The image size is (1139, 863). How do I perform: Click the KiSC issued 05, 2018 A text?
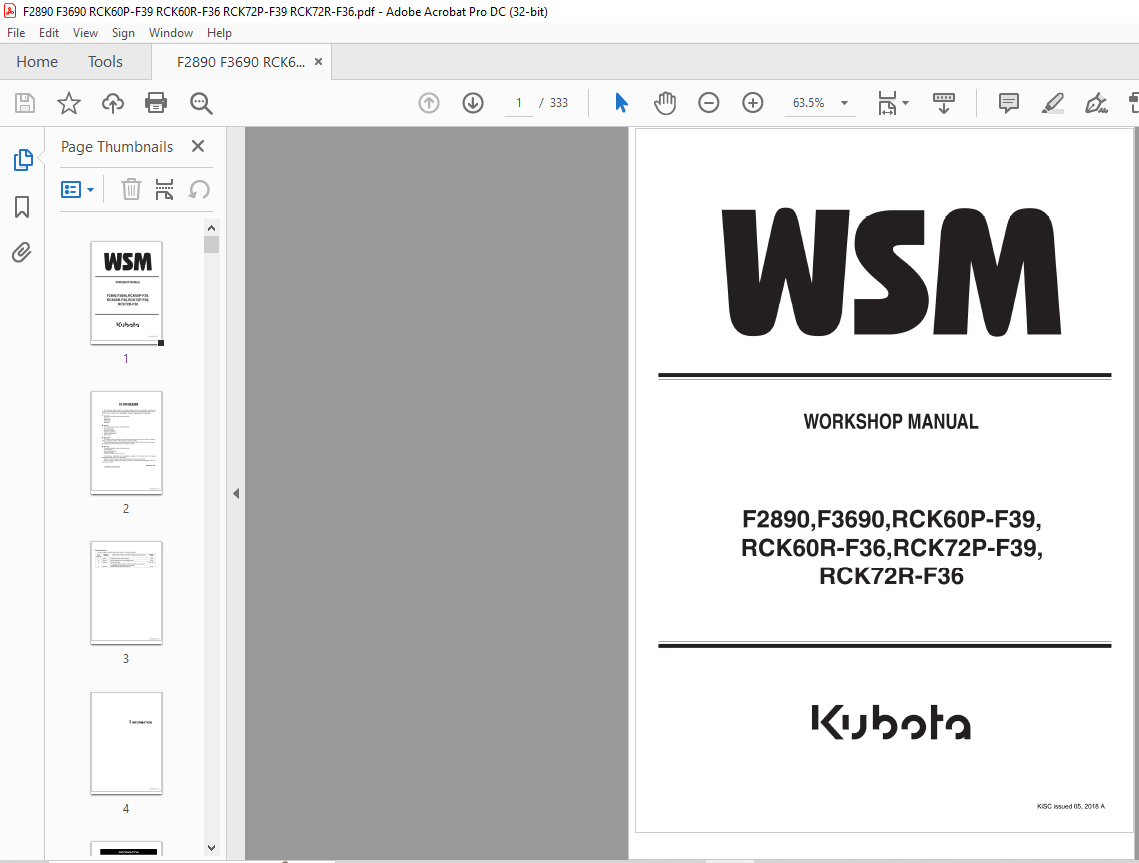click(x=1071, y=806)
